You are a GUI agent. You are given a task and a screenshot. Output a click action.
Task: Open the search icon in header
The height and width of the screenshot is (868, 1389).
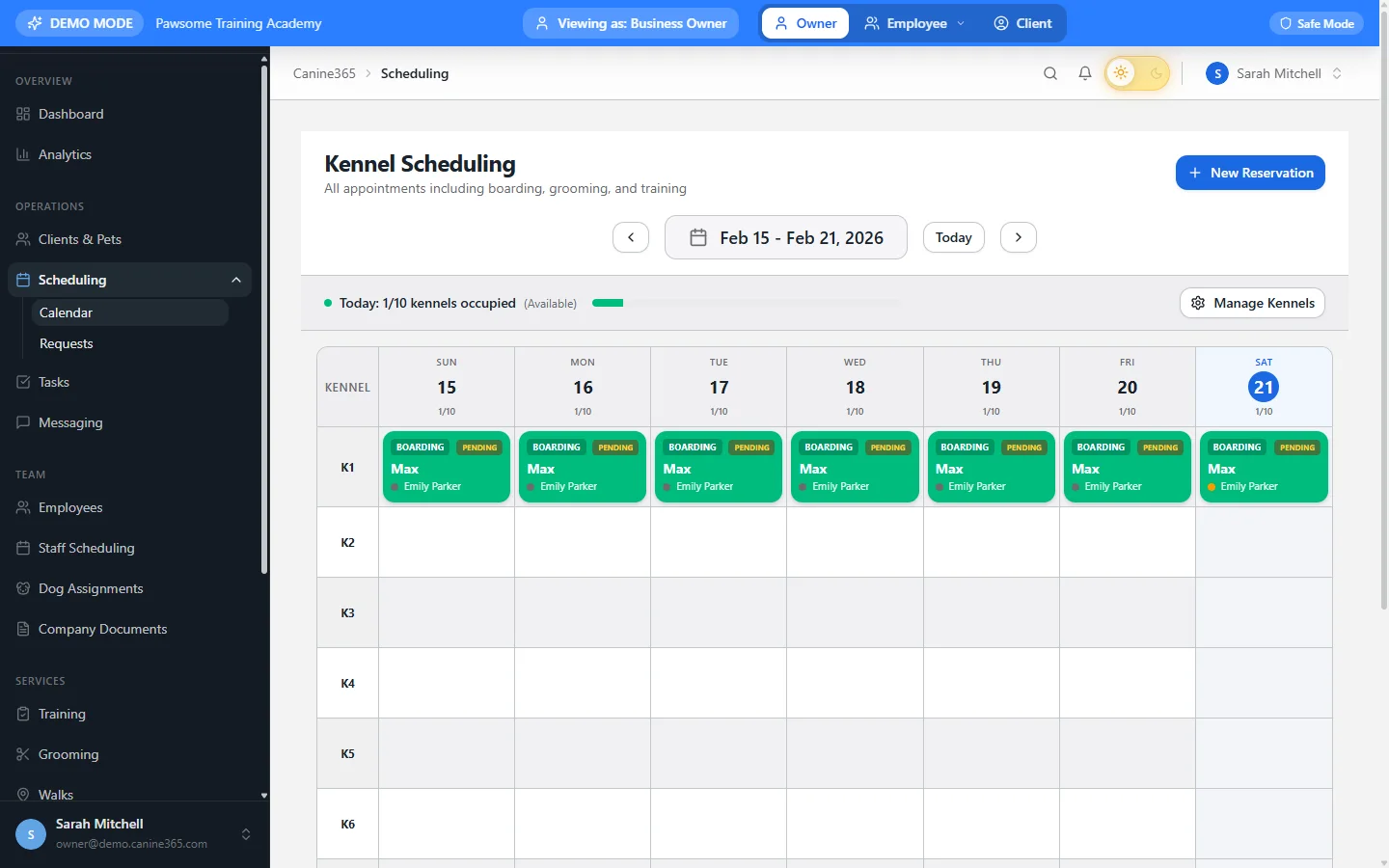tap(1050, 73)
